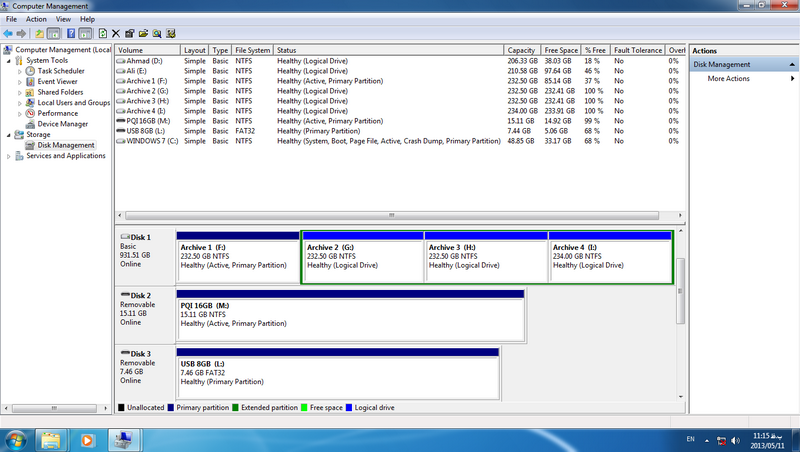Select Services and Applications node
The height and width of the screenshot is (452, 800).
click(x=66, y=156)
